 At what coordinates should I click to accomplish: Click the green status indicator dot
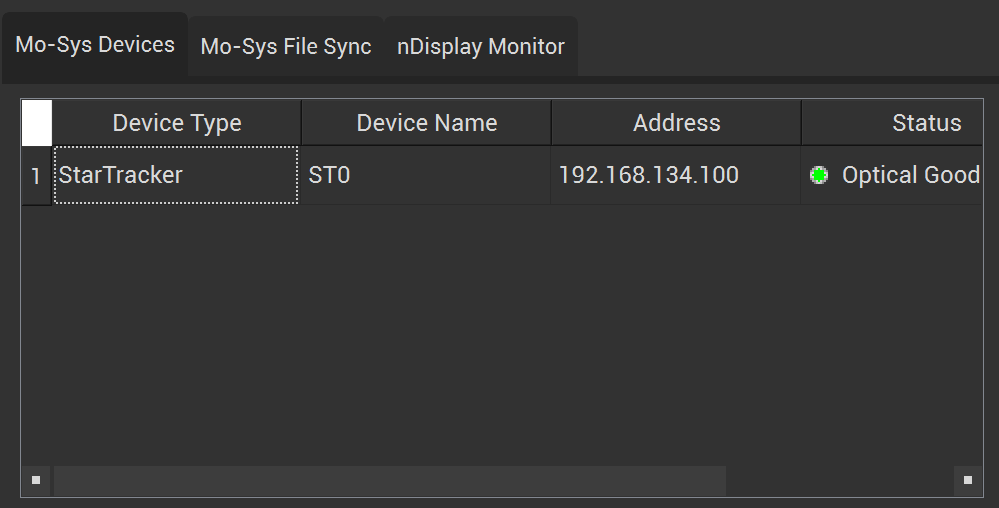(819, 176)
